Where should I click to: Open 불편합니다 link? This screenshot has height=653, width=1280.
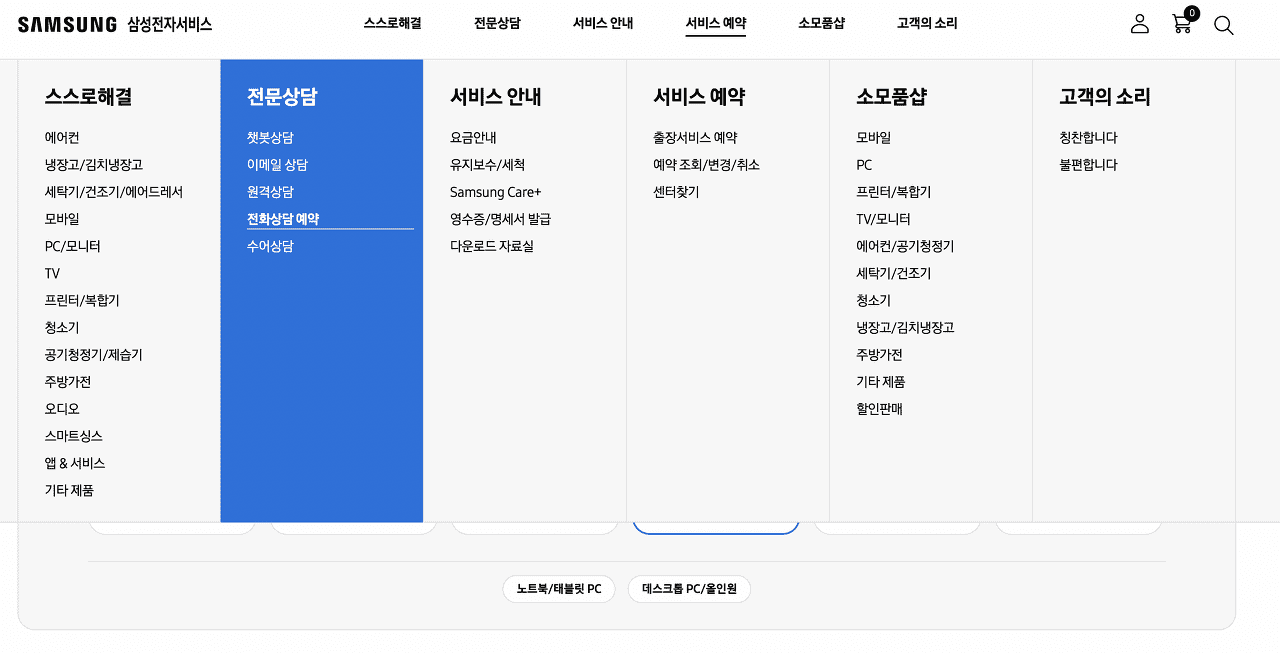tap(1088, 165)
